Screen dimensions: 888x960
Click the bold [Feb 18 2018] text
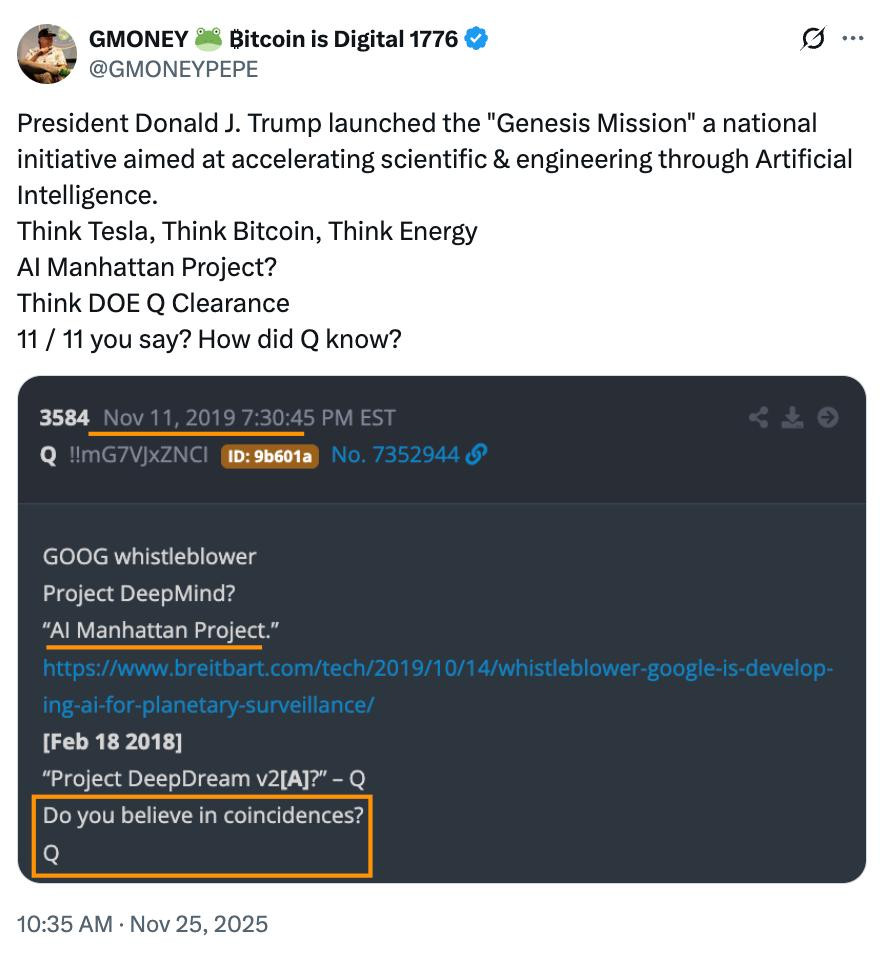(112, 742)
